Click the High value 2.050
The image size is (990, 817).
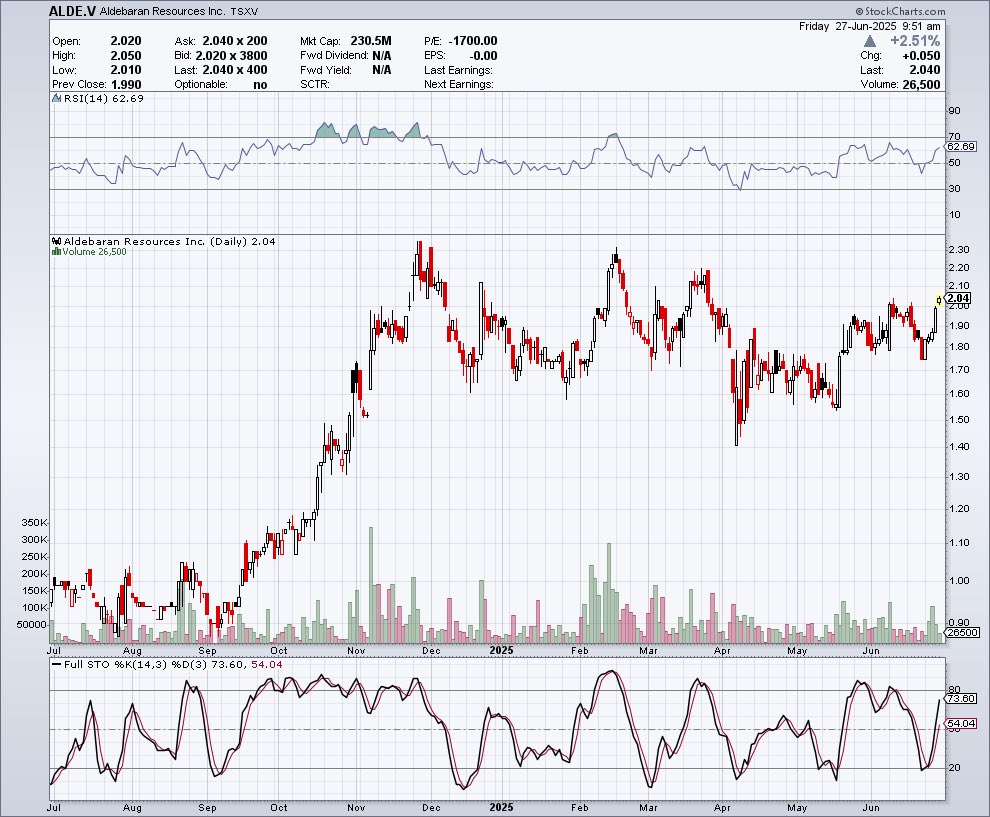tap(126, 56)
